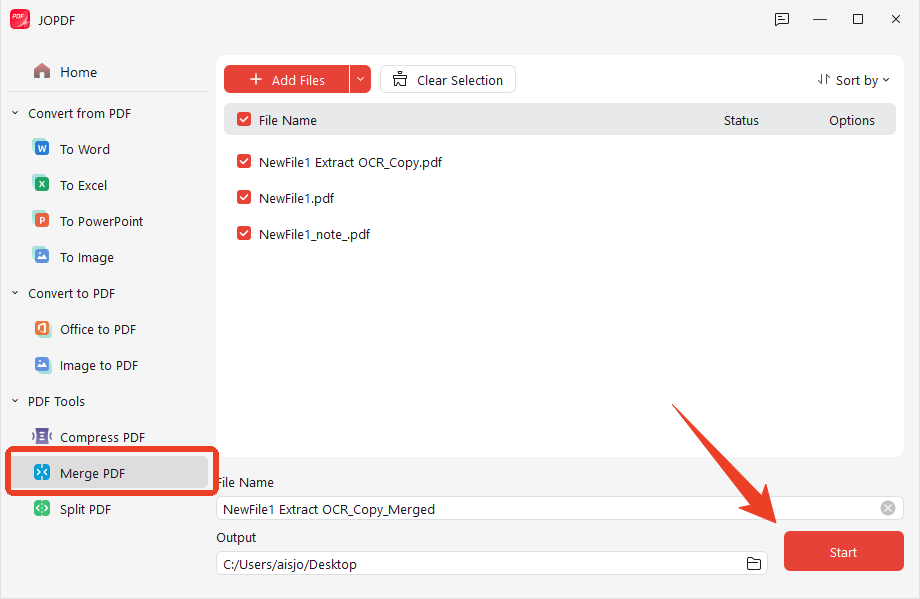Go to the Home menu item
920x599 pixels.
(x=65, y=72)
